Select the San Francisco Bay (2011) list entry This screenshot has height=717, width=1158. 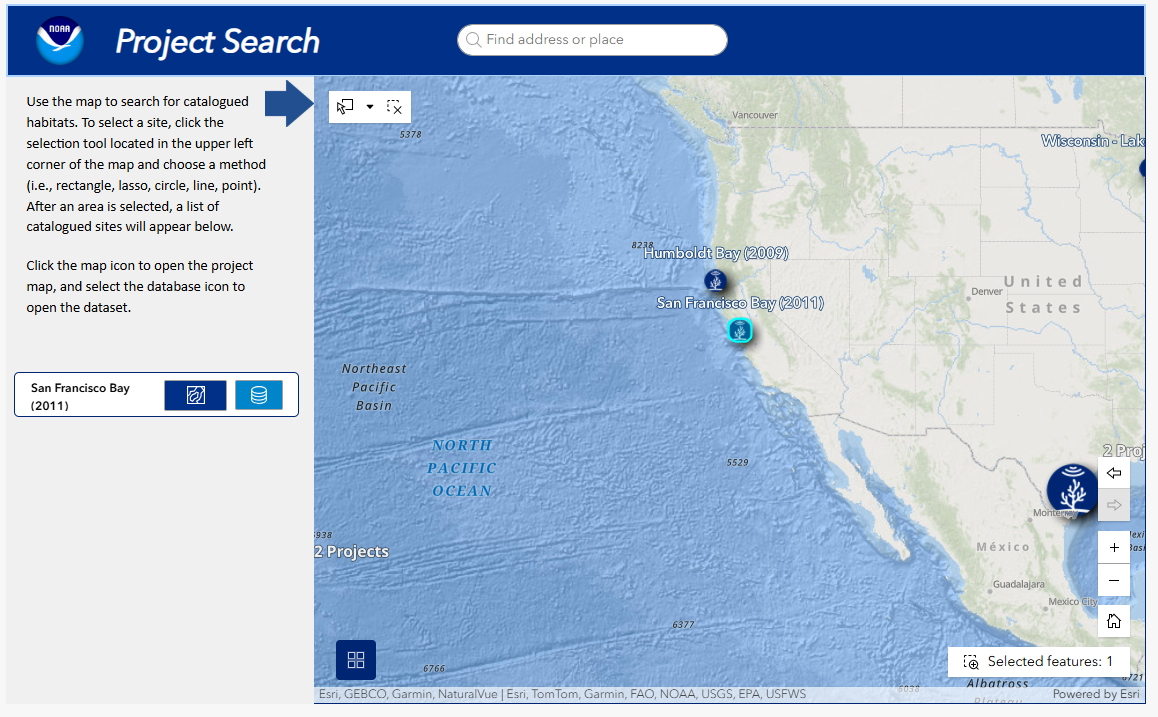point(80,396)
